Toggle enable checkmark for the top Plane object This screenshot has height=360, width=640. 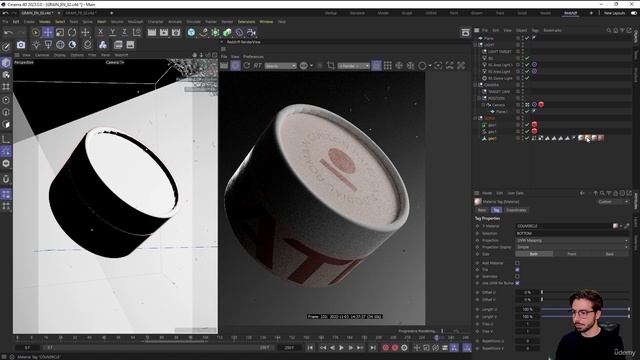527,38
